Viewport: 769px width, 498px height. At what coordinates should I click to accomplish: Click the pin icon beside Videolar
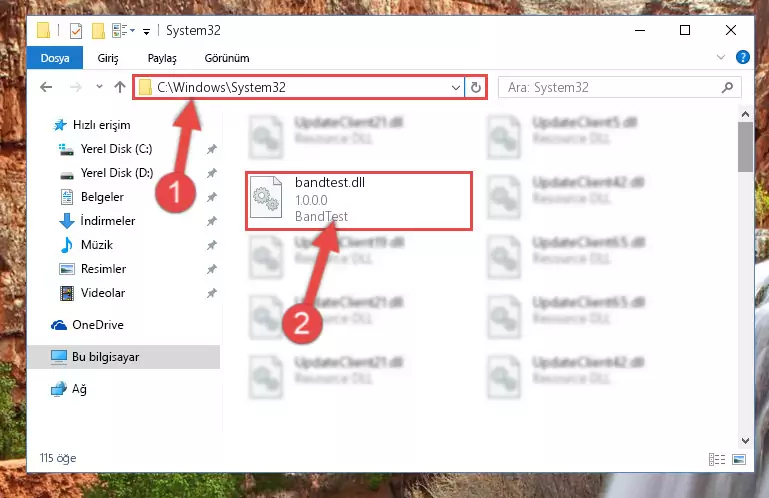pos(211,293)
